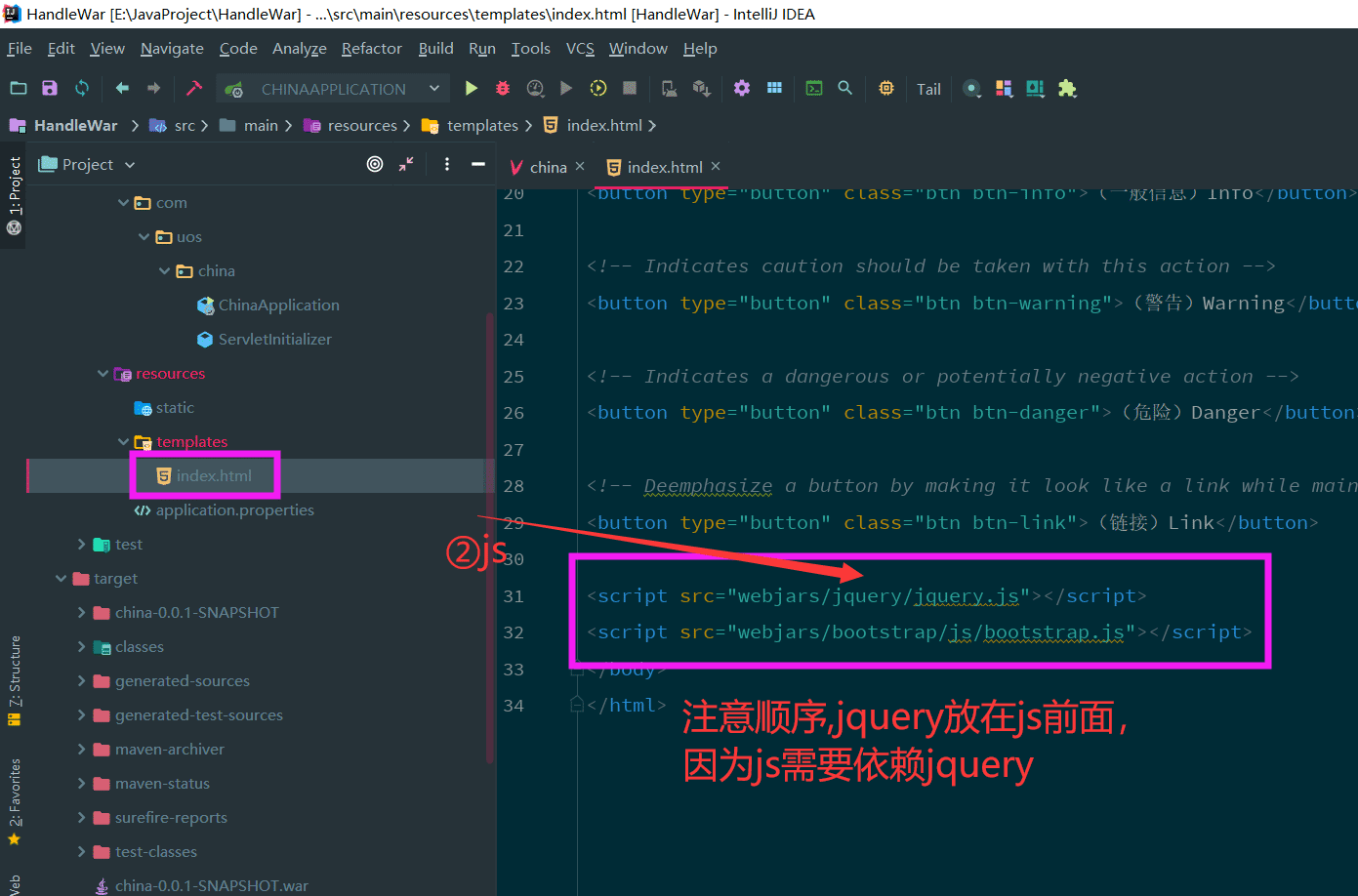The height and width of the screenshot is (896, 1358).
Task: Open Settings gear in toolbar
Action: [742, 88]
